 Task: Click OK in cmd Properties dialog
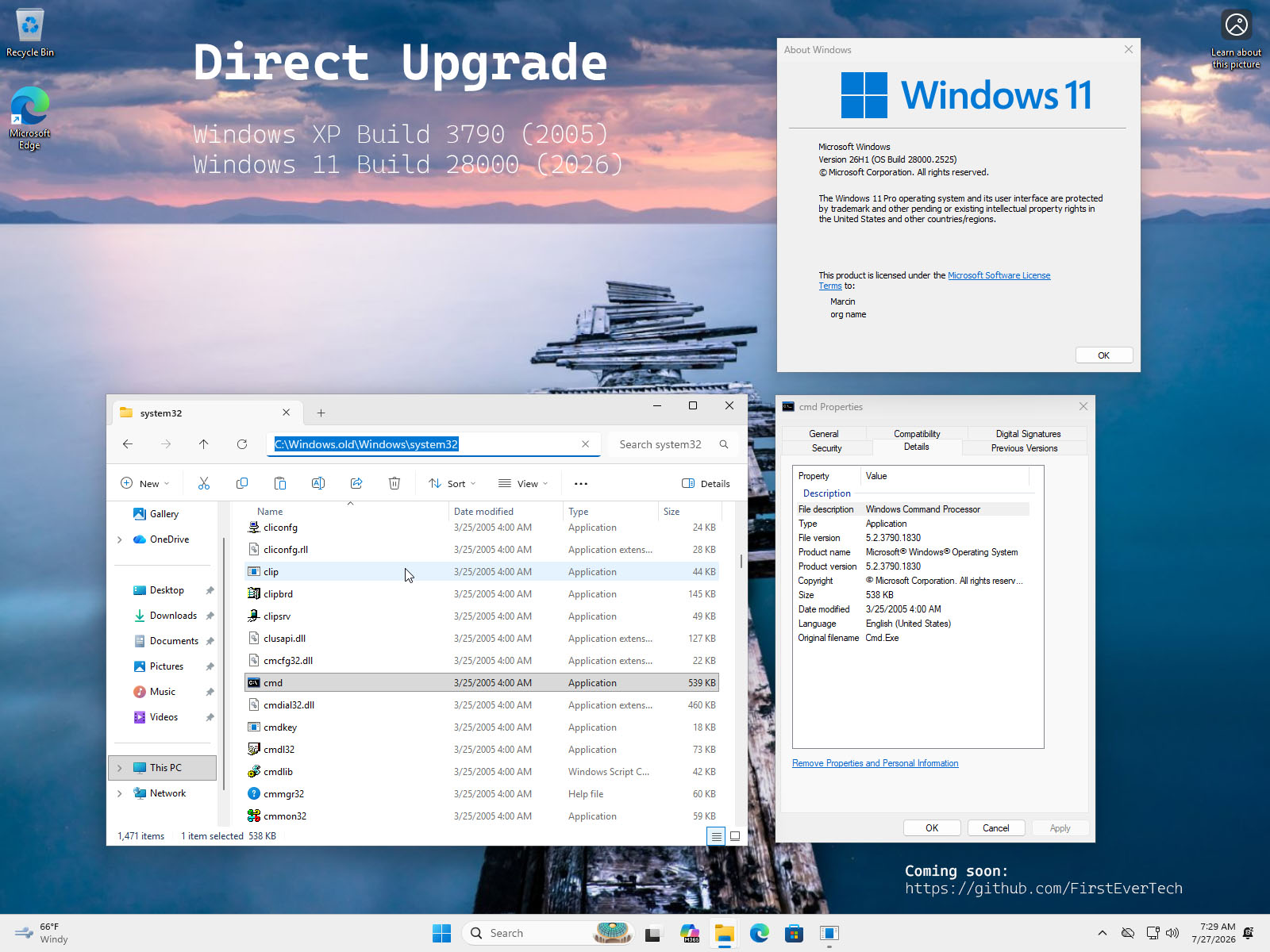(932, 828)
